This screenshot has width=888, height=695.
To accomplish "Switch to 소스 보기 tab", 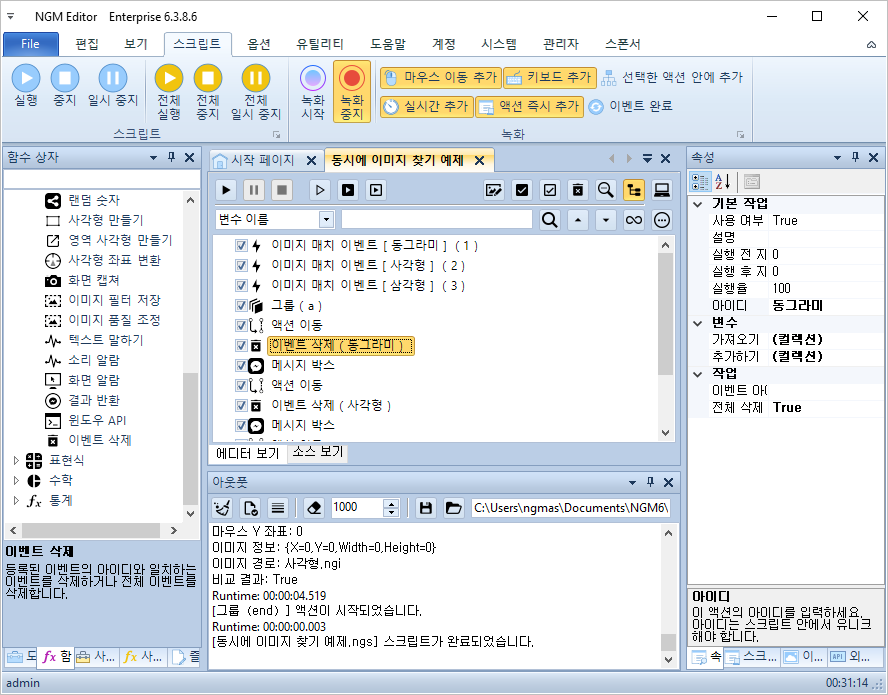I will pyautogui.click(x=318, y=452).
